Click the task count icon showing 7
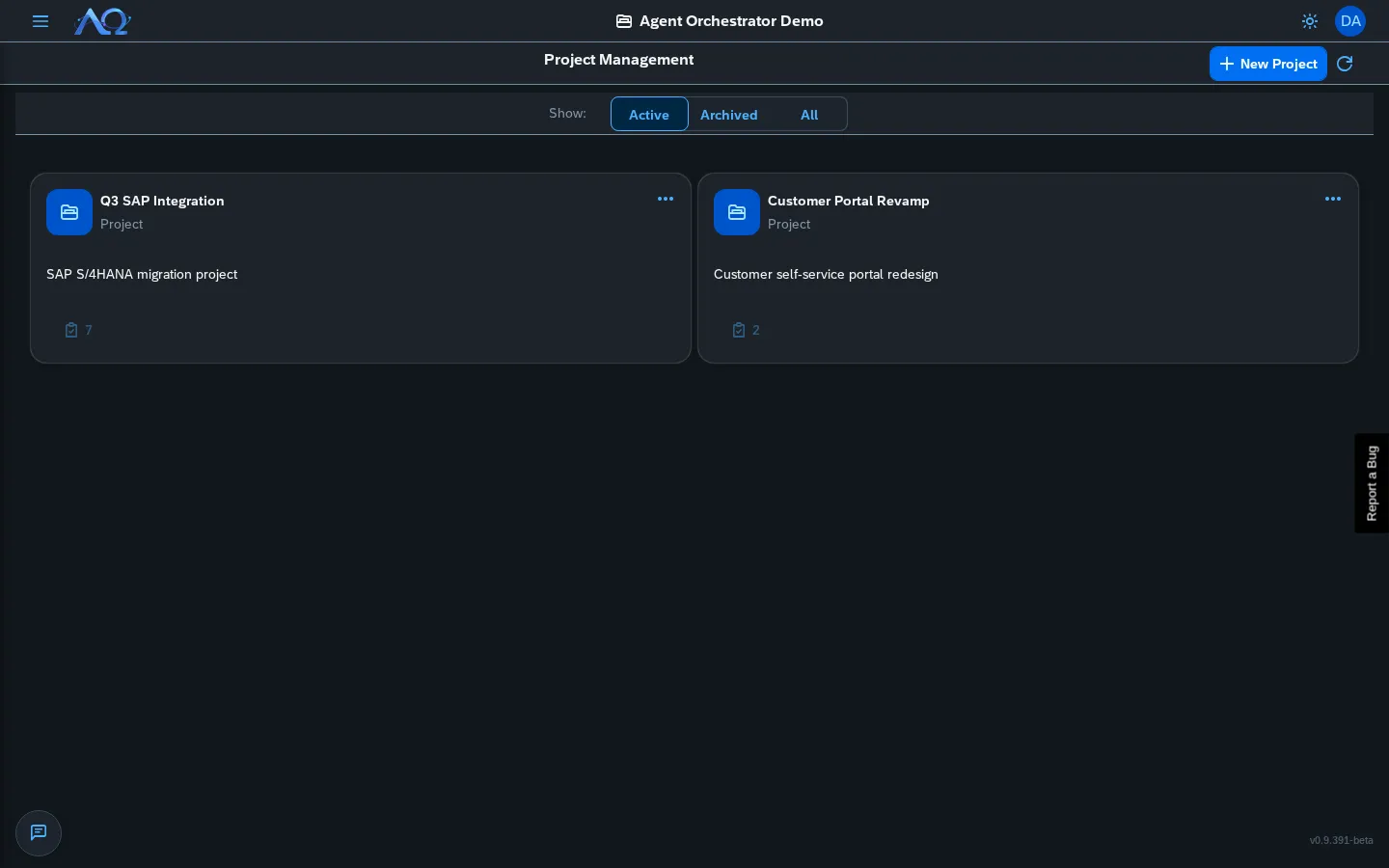This screenshot has width=1389, height=868. tap(71, 330)
